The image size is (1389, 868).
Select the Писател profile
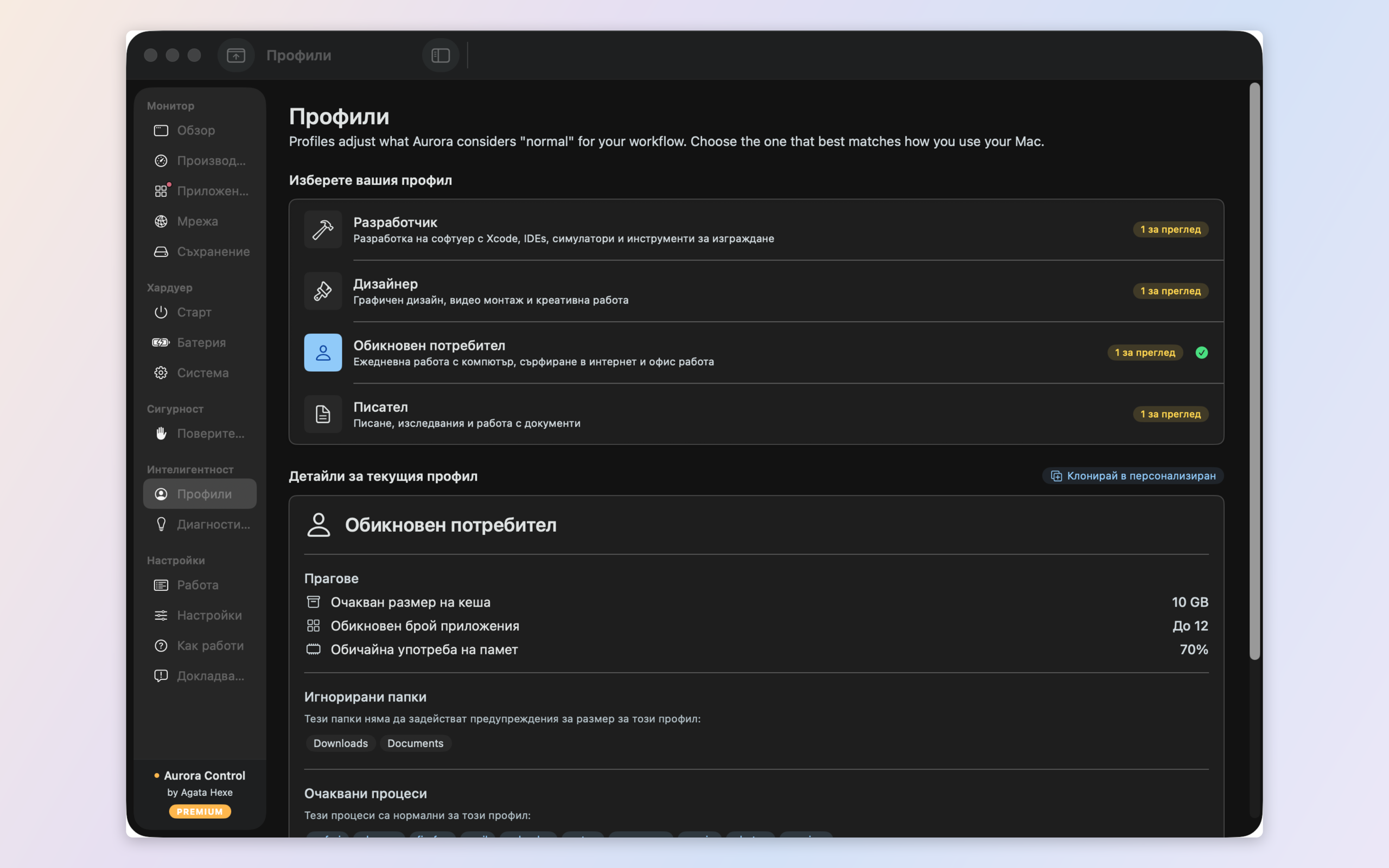click(x=756, y=414)
